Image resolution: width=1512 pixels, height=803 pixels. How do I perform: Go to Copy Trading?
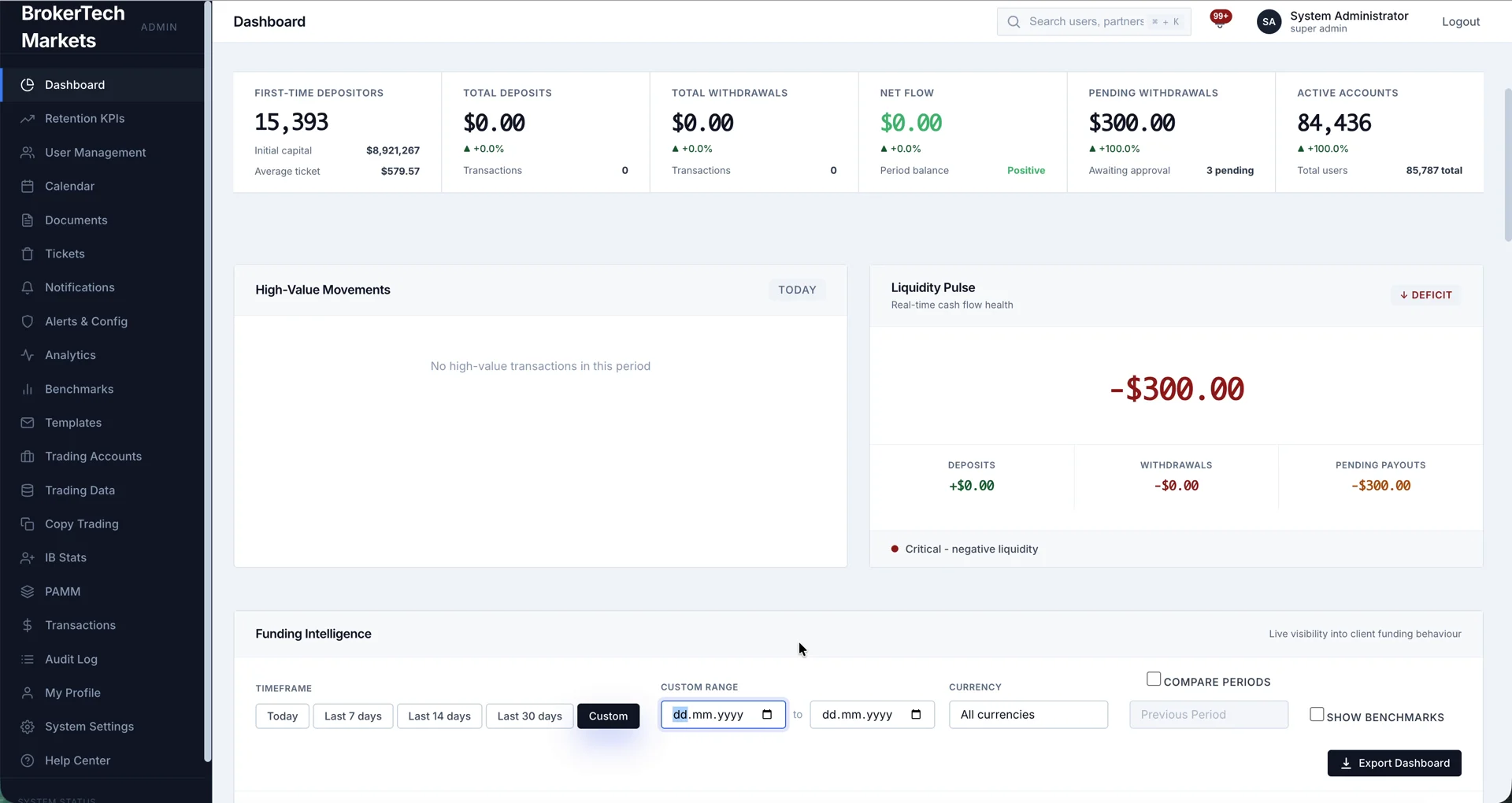click(x=81, y=524)
